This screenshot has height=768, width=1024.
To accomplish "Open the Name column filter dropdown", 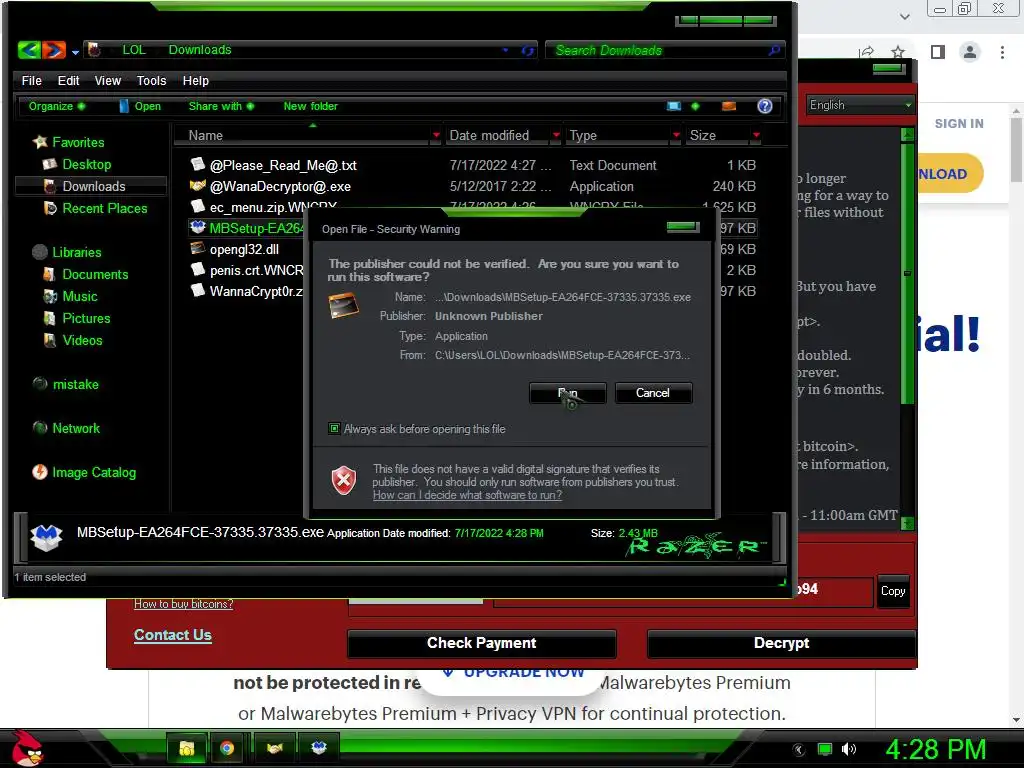I will click(436, 135).
